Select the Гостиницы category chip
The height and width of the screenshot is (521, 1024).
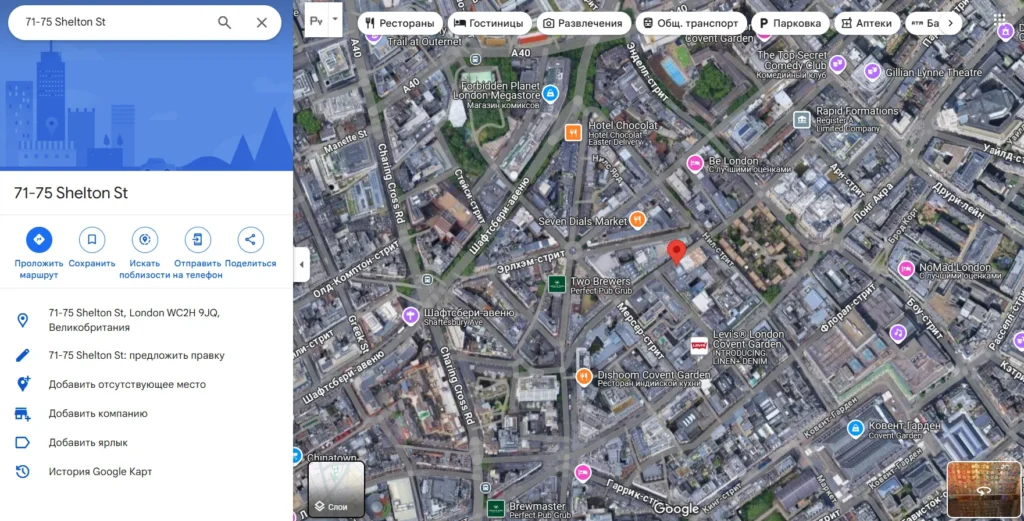point(488,23)
